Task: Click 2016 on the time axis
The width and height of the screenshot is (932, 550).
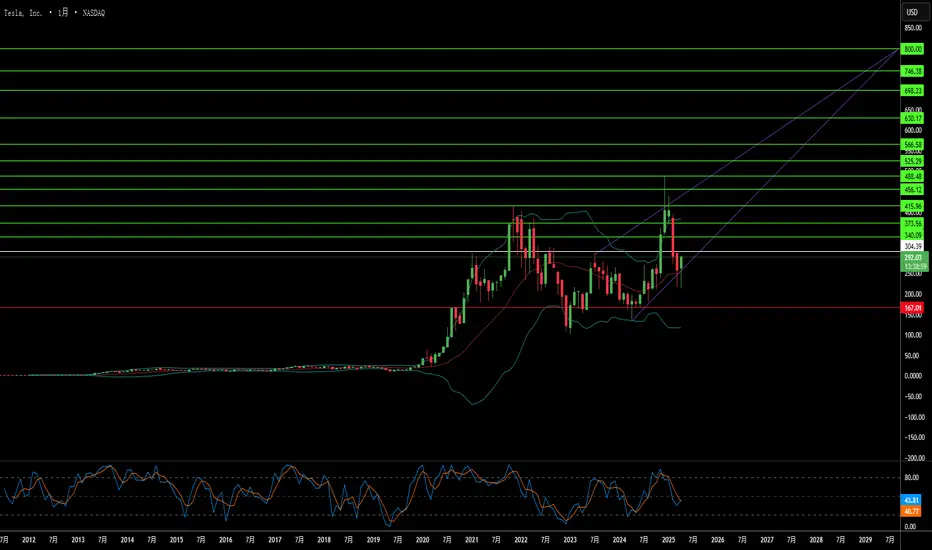Action: point(225,540)
